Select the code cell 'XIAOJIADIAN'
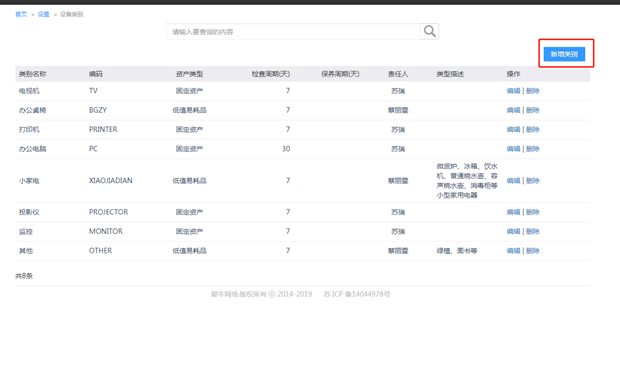Screen dimensions: 620x385 coord(111,181)
